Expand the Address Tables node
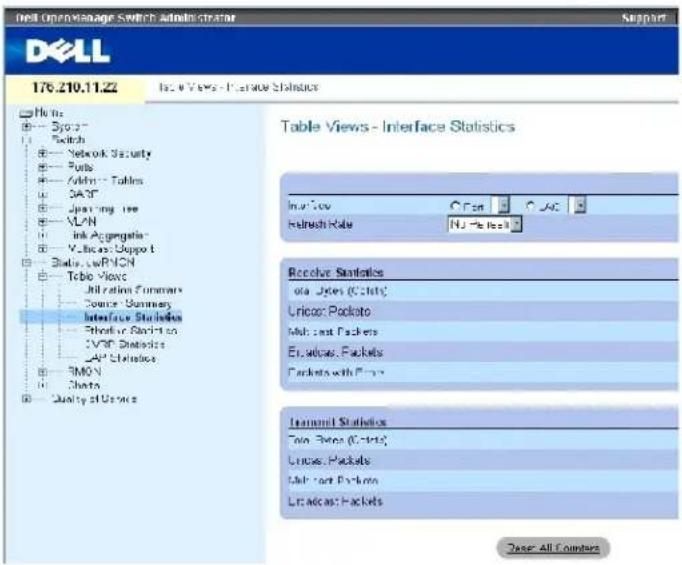 [x=42, y=181]
